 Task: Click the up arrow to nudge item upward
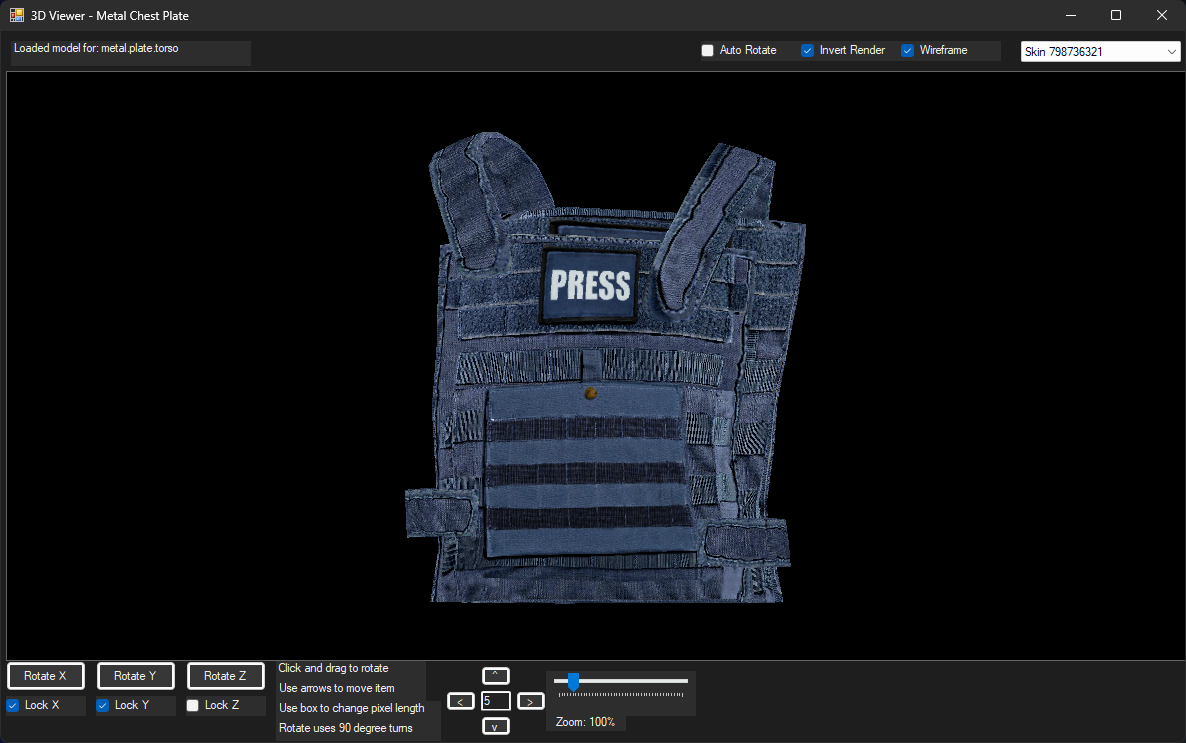click(x=495, y=676)
